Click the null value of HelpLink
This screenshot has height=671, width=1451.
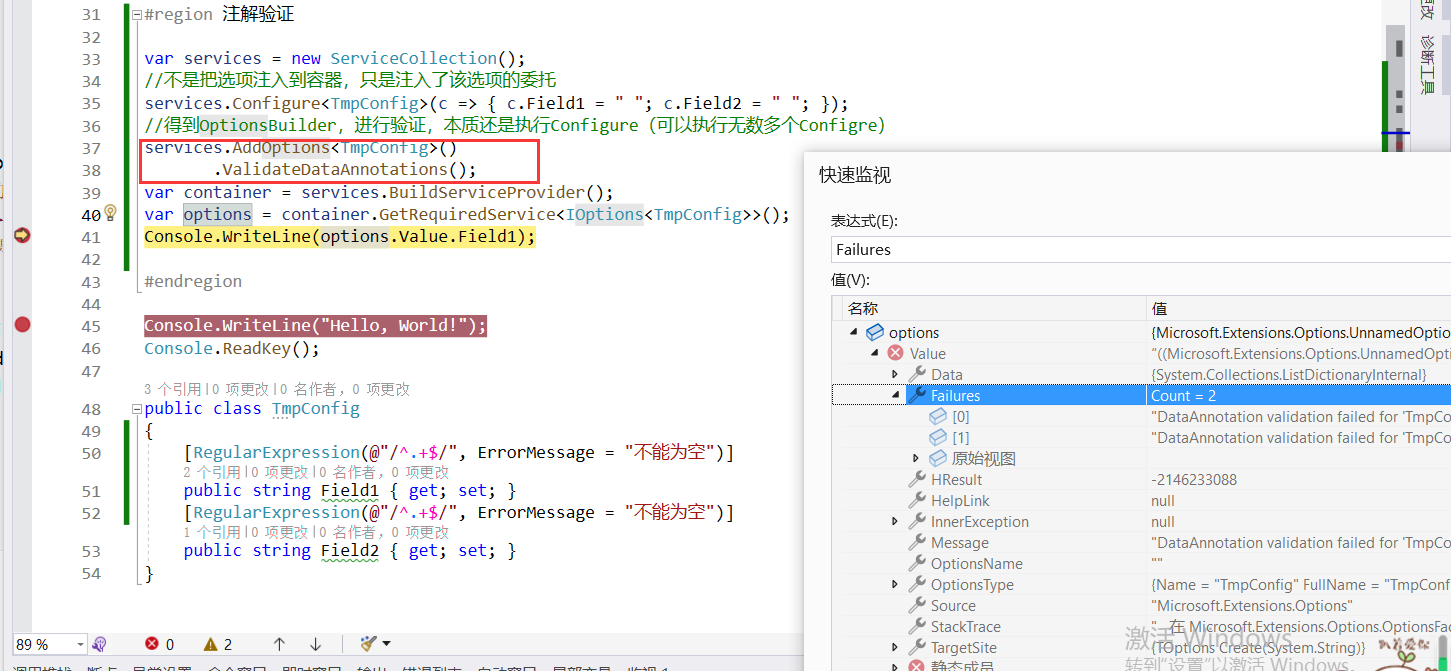point(1163,500)
